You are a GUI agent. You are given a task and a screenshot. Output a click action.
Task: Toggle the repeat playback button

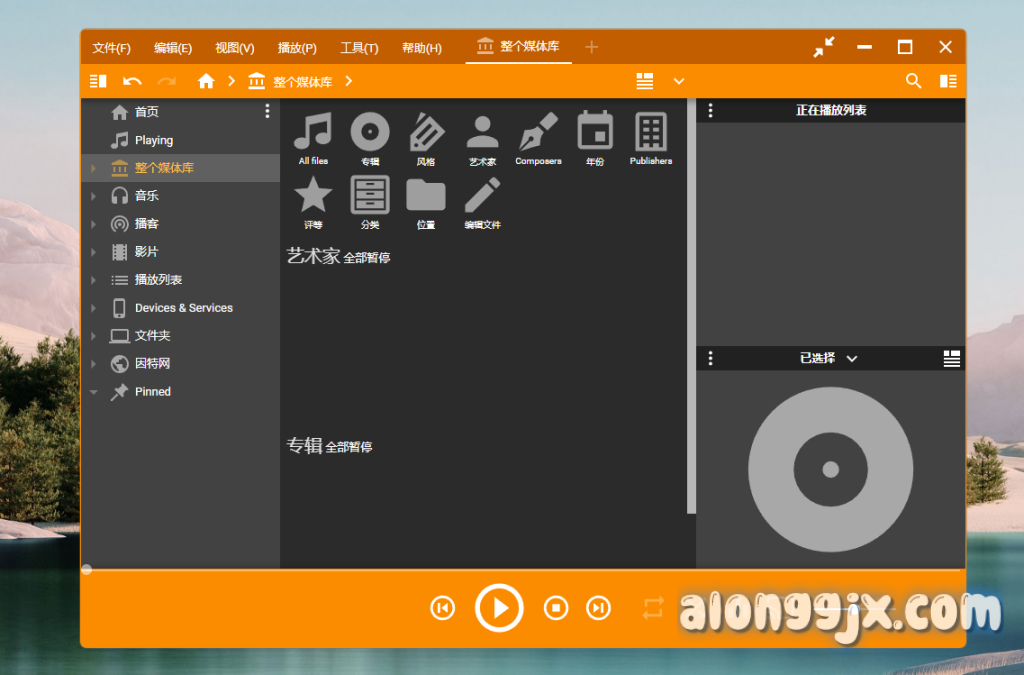coord(653,608)
